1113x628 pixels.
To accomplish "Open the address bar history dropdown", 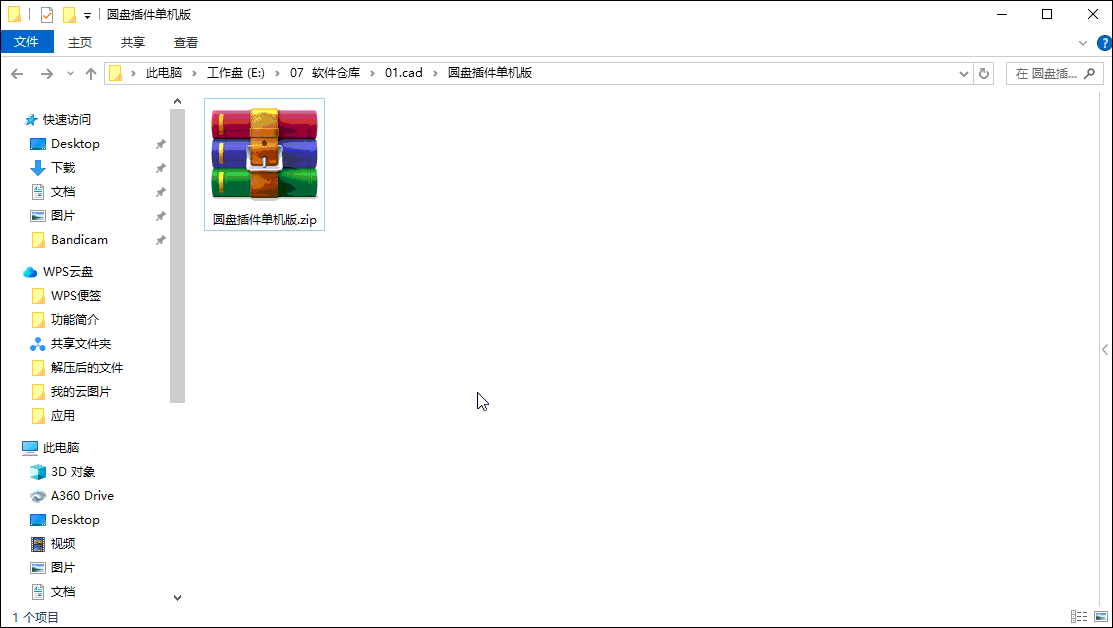I will [x=964, y=74].
